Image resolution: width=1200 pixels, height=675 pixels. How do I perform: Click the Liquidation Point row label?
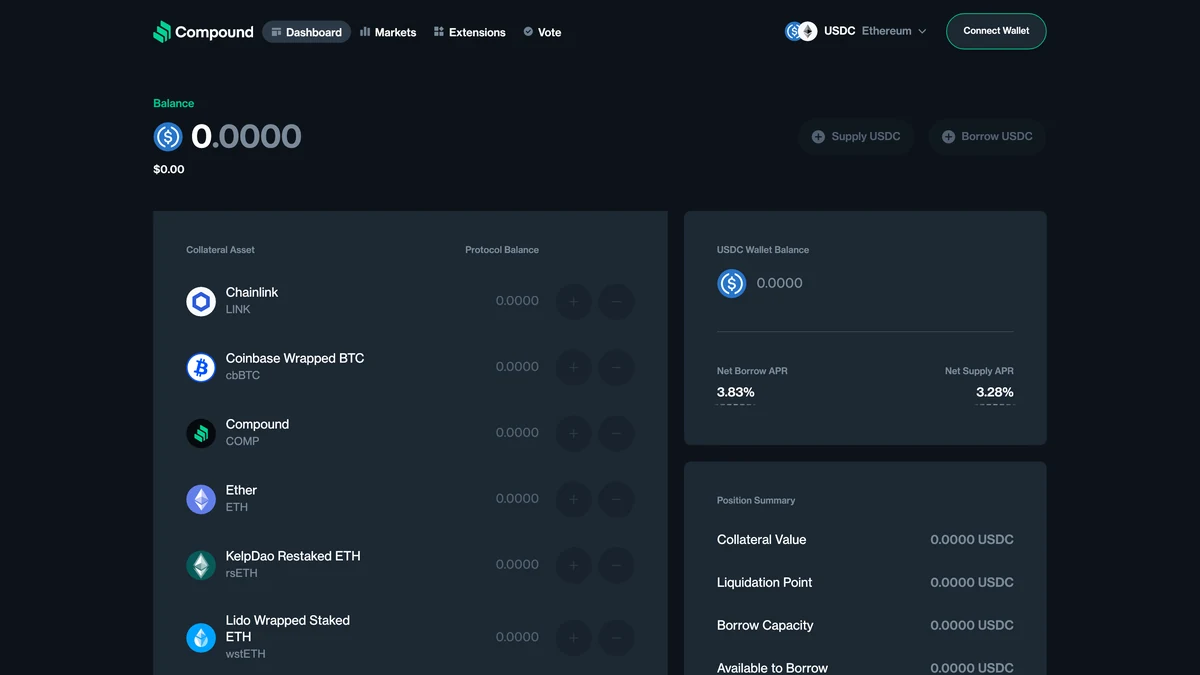pyautogui.click(x=765, y=582)
